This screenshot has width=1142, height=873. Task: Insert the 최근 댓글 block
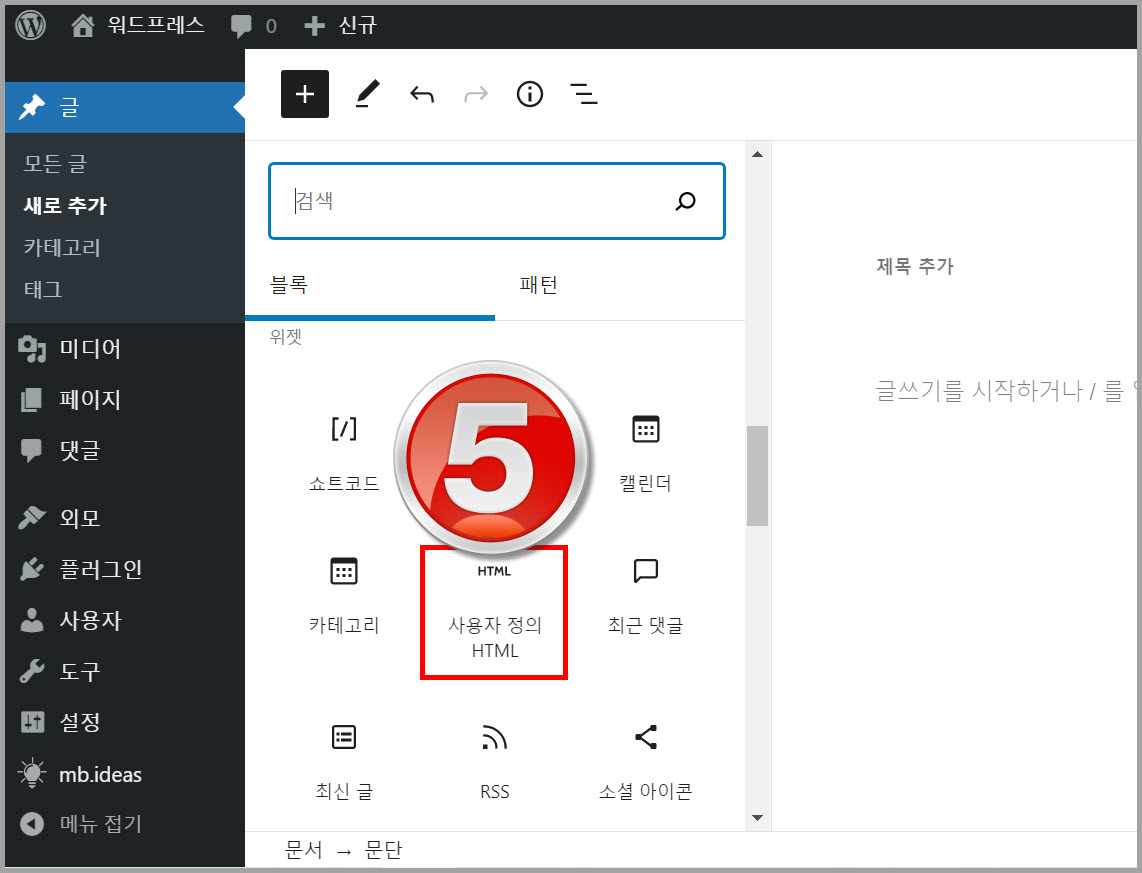pyautogui.click(x=645, y=595)
